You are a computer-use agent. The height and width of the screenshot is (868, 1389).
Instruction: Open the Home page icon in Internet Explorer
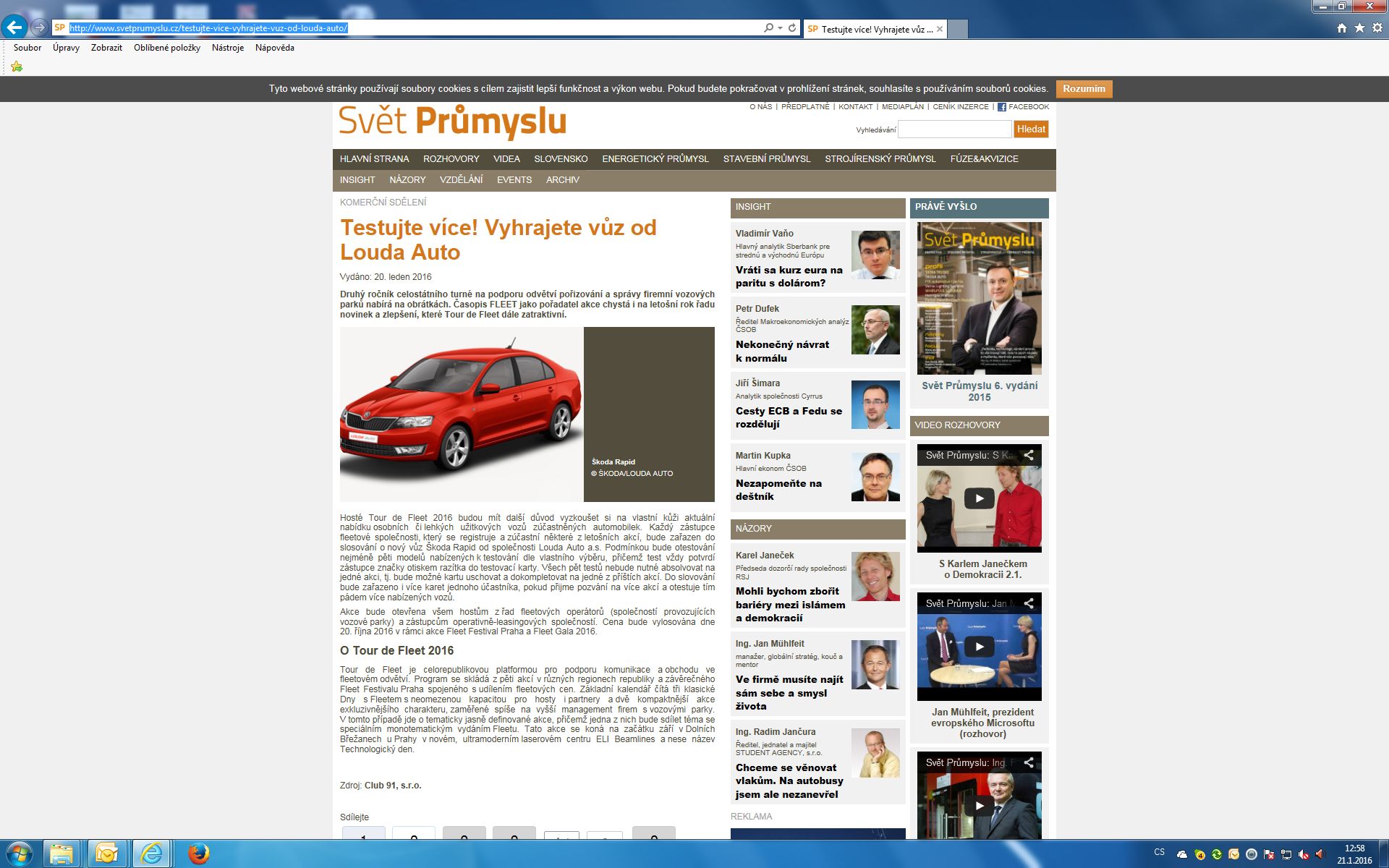[x=1342, y=28]
